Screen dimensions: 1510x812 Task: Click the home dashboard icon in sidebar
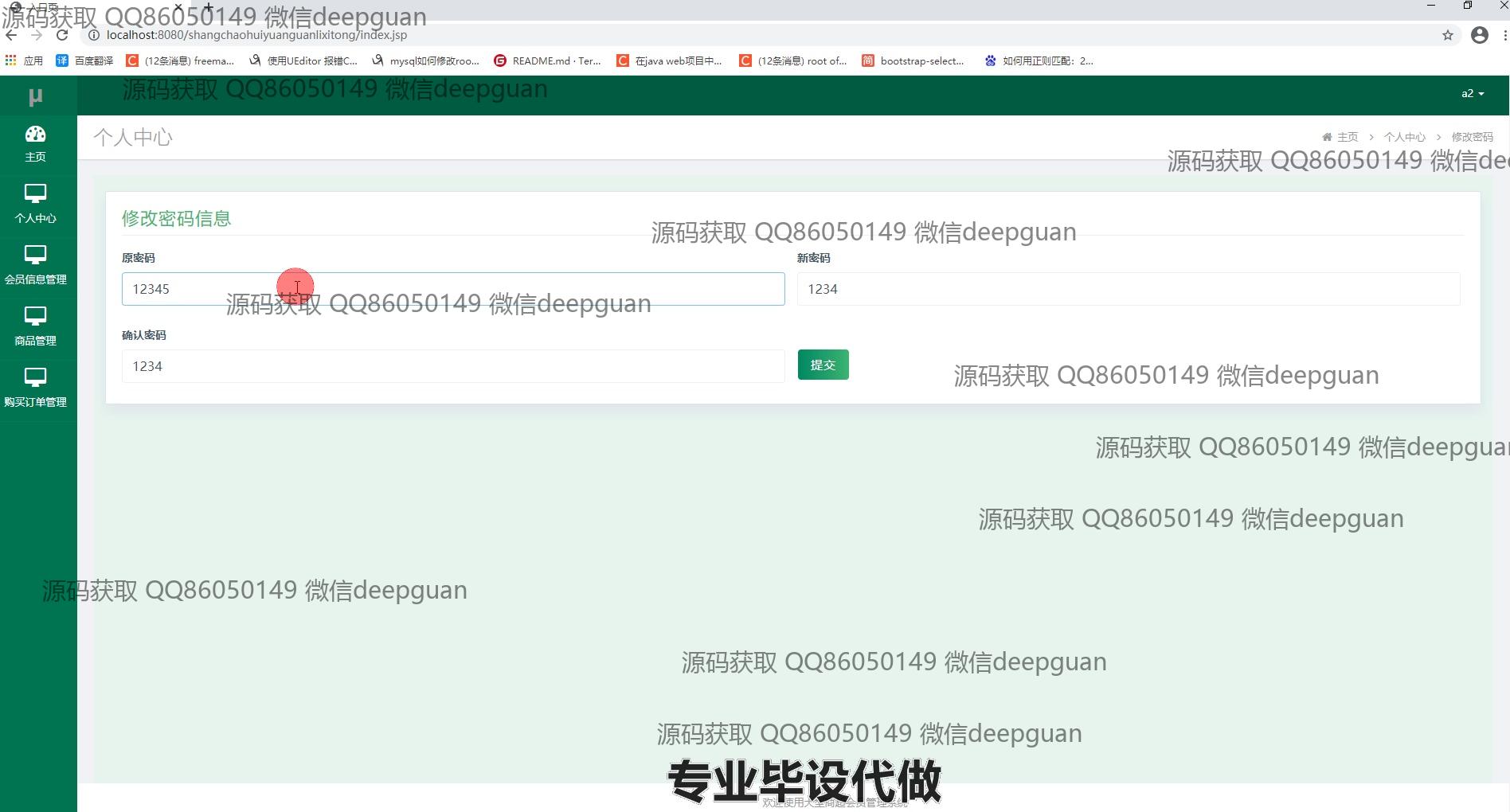click(35, 135)
